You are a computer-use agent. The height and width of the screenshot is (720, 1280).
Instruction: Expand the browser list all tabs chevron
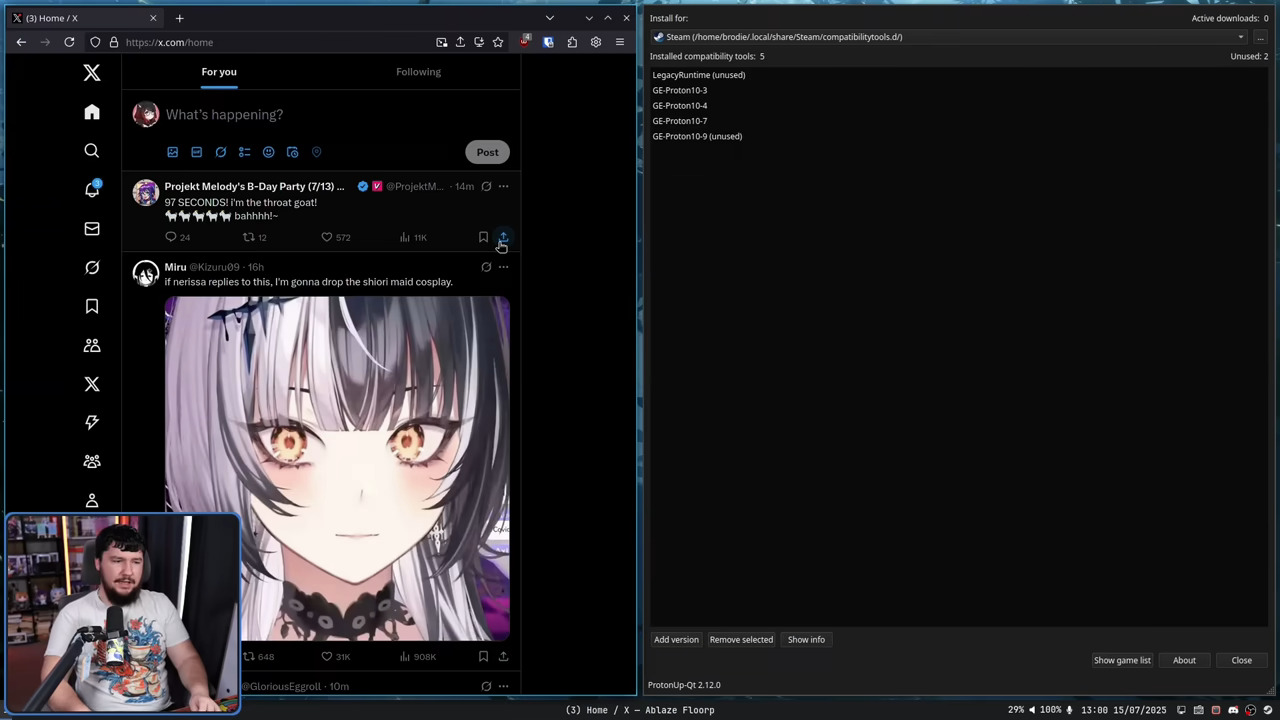click(x=549, y=18)
